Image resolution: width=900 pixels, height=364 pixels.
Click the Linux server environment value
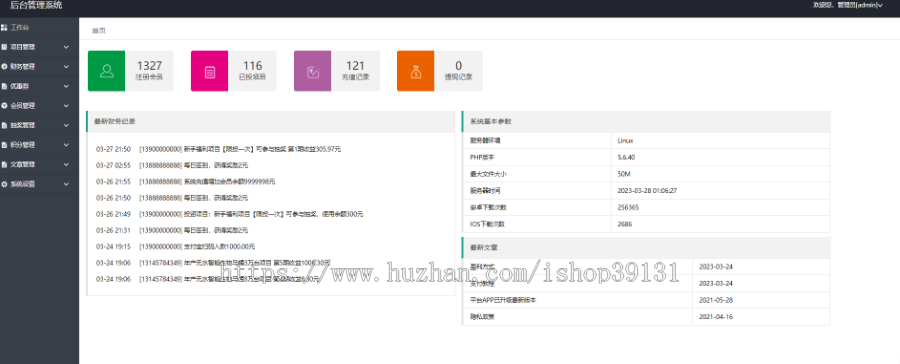pyautogui.click(x=625, y=140)
